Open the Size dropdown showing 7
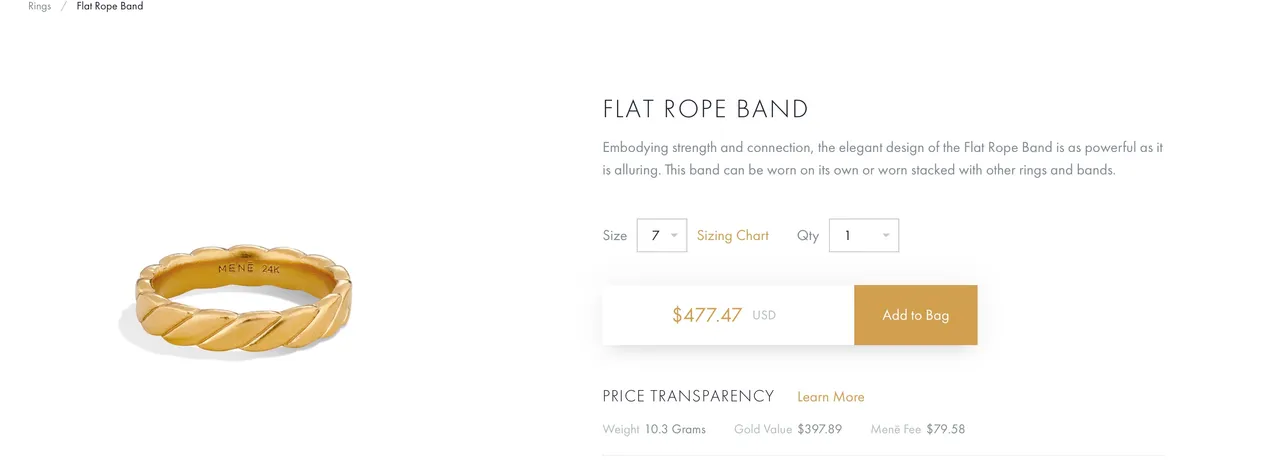The width and height of the screenshot is (1280, 460). pyautogui.click(x=661, y=236)
